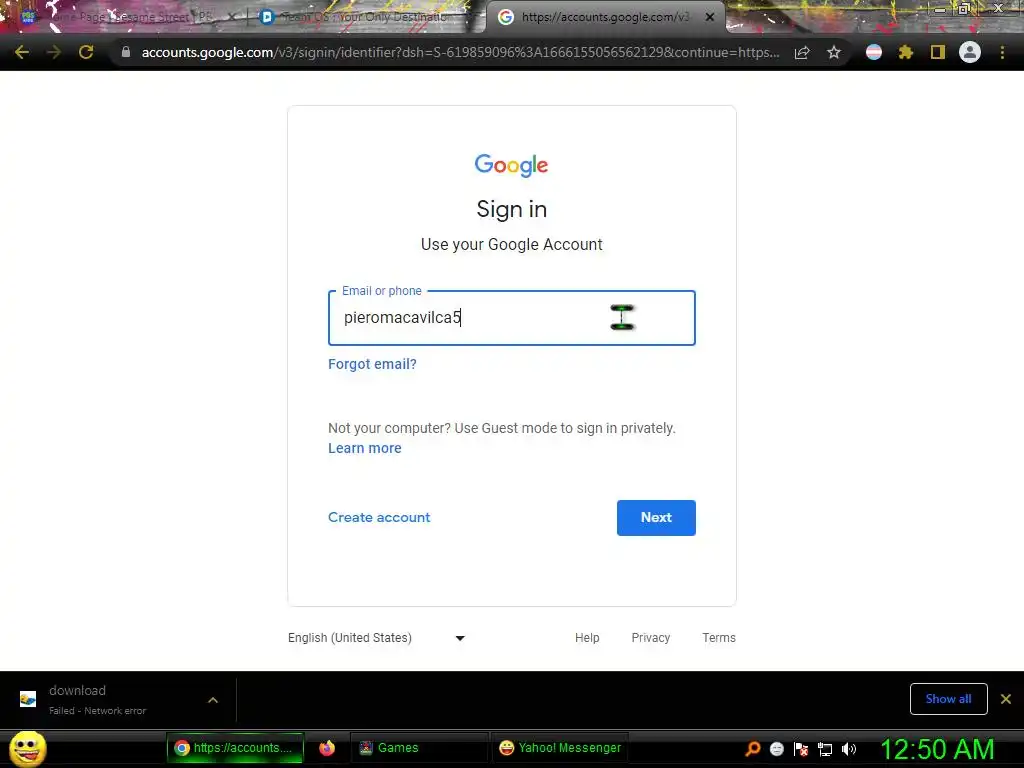The width and height of the screenshot is (1024, 768).
Task: Click the blue Next button
Action: tap(656, 518)
